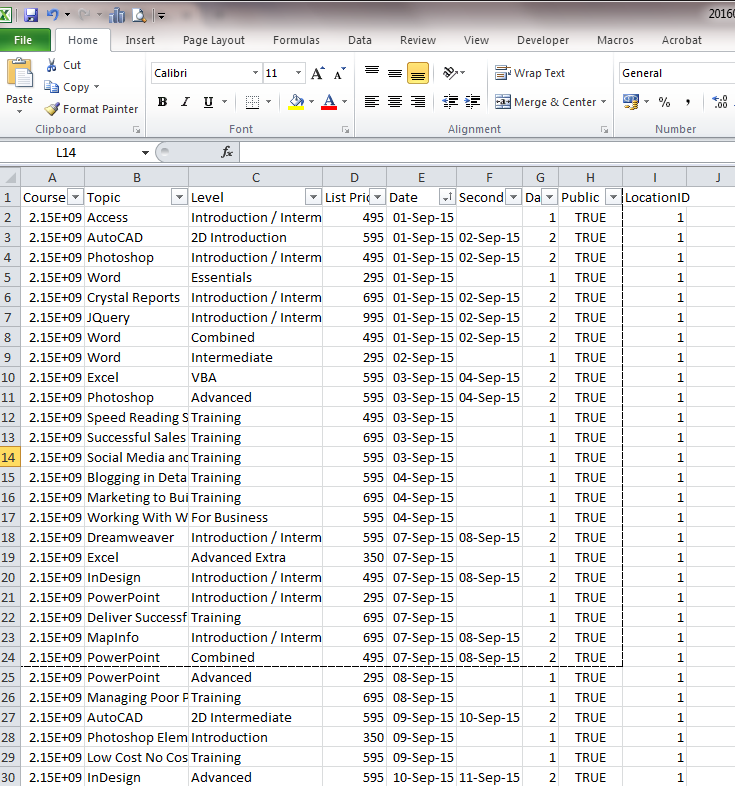
Task: Open the File tab
Action: click(x=23, y=40)
